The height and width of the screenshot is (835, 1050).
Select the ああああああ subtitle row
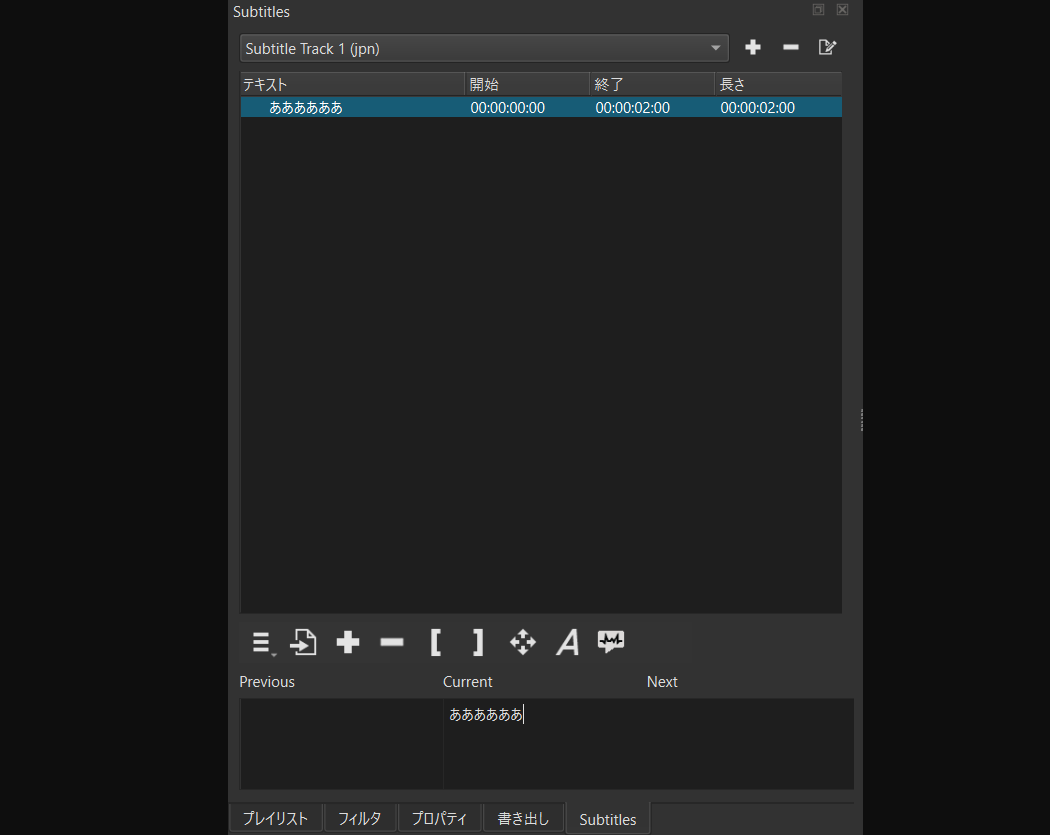click(541, 108)
